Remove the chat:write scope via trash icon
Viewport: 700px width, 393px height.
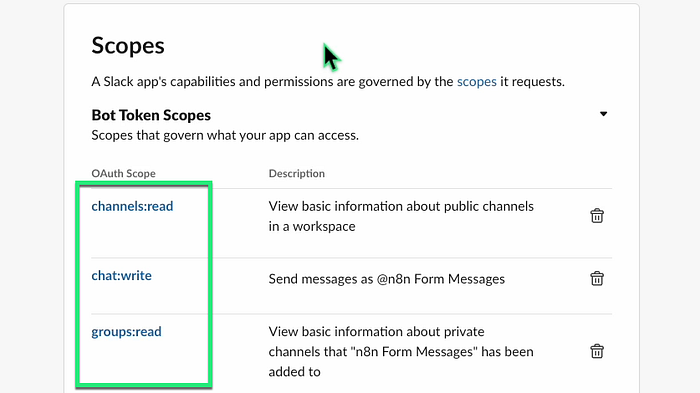(x=597, y=279)
